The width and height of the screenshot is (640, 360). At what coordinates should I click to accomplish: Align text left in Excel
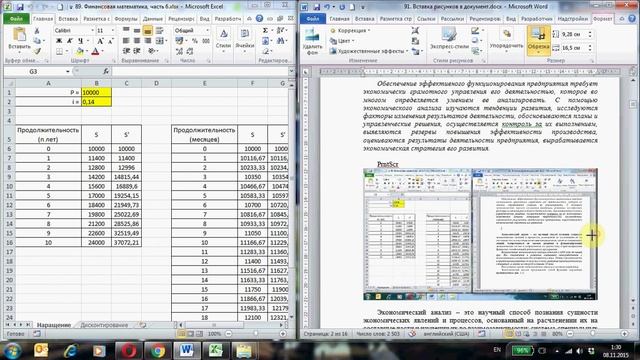(x=126, y=41)
